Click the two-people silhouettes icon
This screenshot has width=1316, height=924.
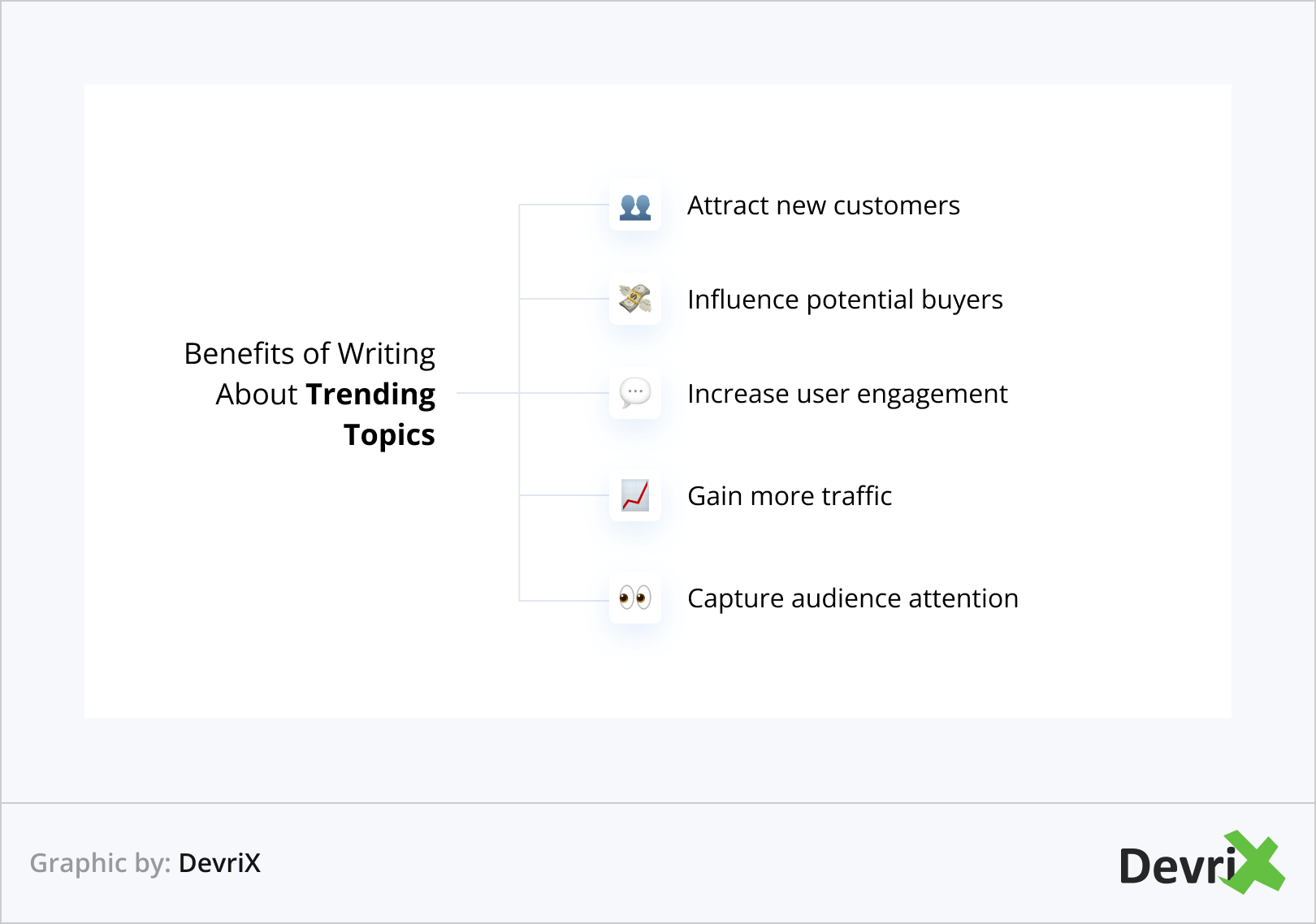click(x=635, y=206)
